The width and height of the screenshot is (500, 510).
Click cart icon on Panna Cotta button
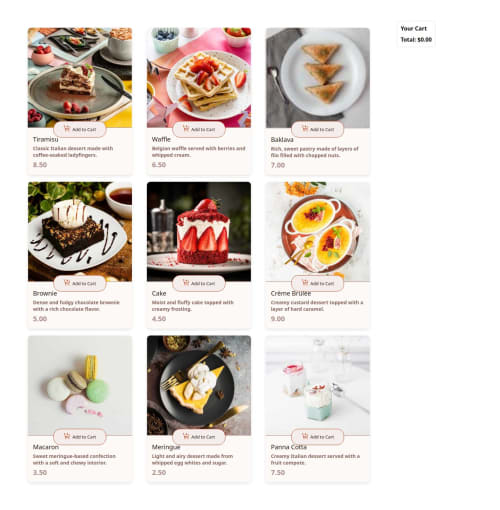(305, 436)
